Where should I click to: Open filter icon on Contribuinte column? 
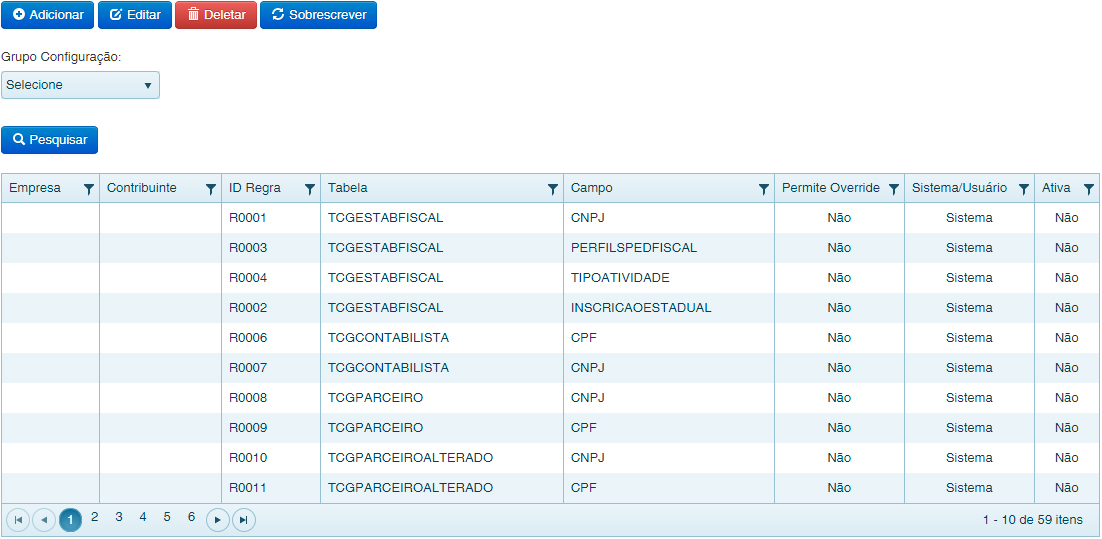point(210,189)
